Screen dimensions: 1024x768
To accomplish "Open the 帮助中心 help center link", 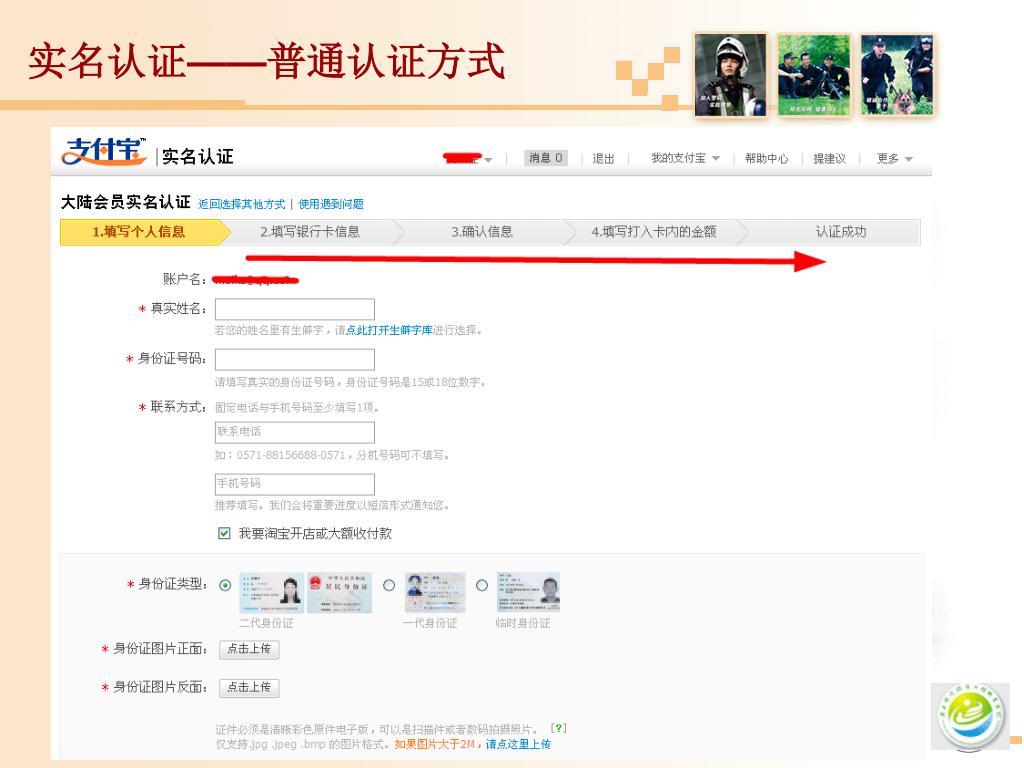I will [766, 159].
